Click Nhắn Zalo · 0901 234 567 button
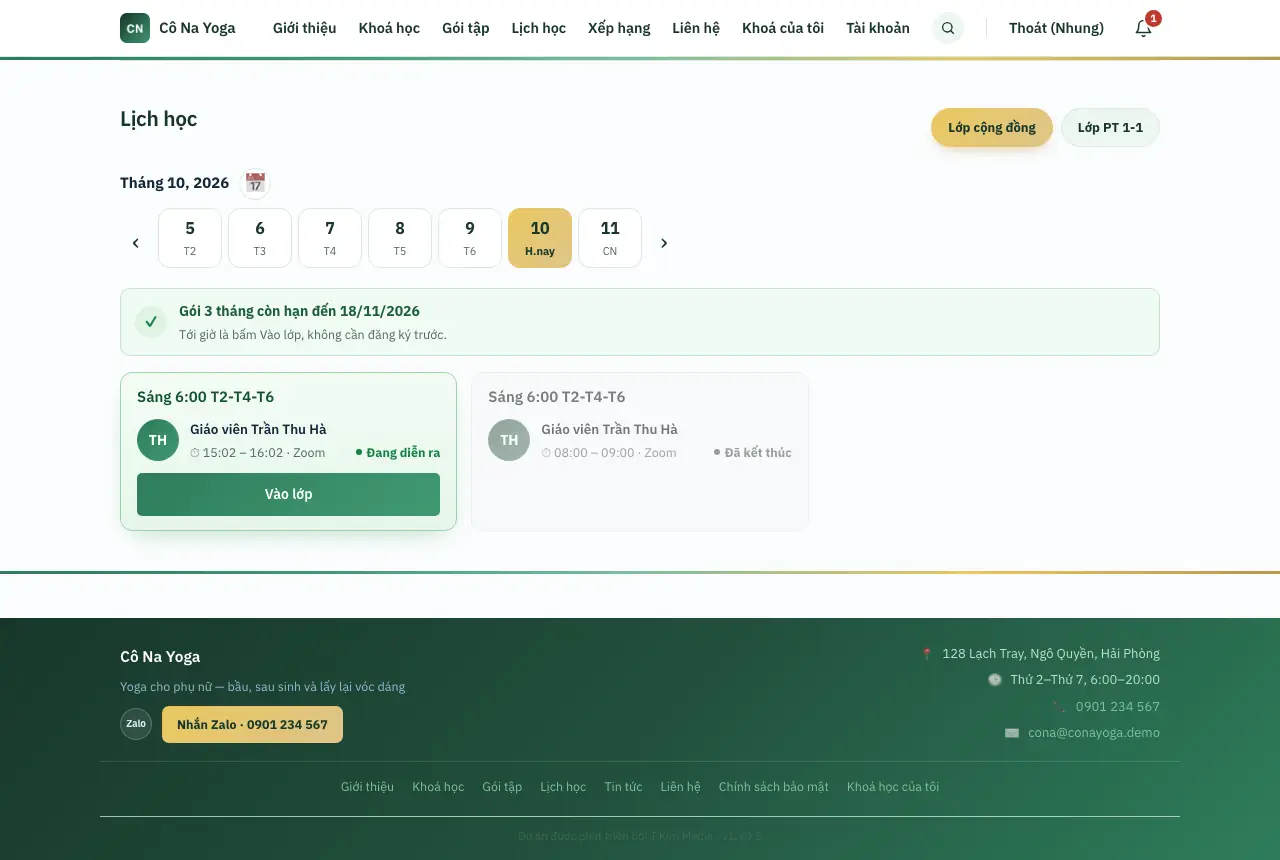The image size is (1280, 860). click(x=252, y=724)
